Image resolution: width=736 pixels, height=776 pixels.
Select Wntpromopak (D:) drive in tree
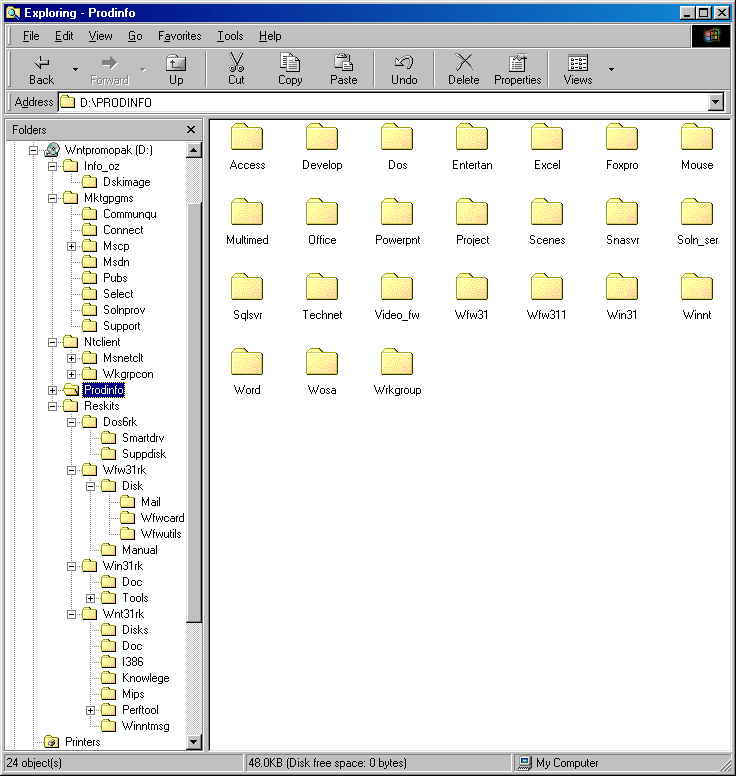[108, 150]
